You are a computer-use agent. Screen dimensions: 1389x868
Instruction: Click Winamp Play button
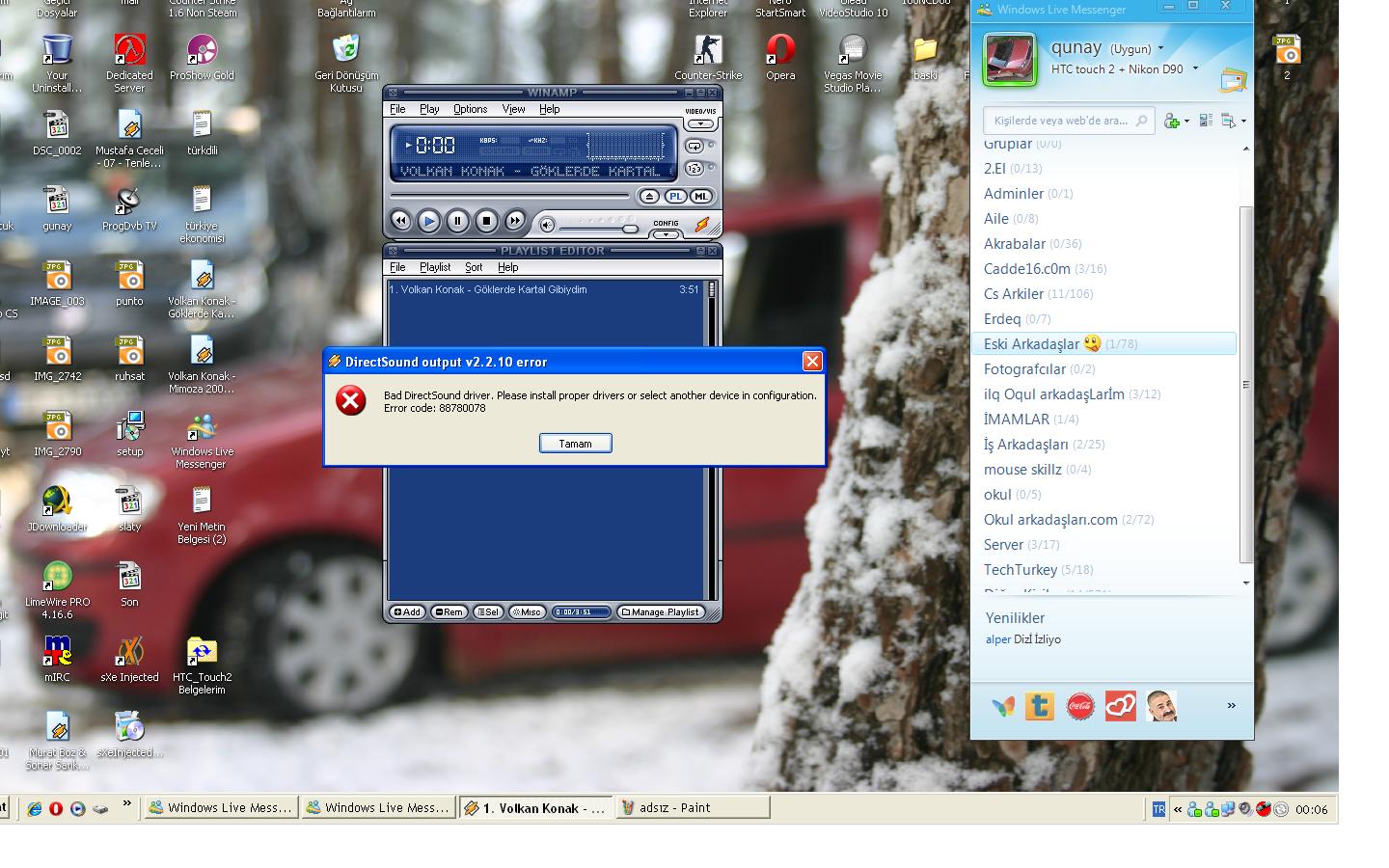tap(429, 221)
